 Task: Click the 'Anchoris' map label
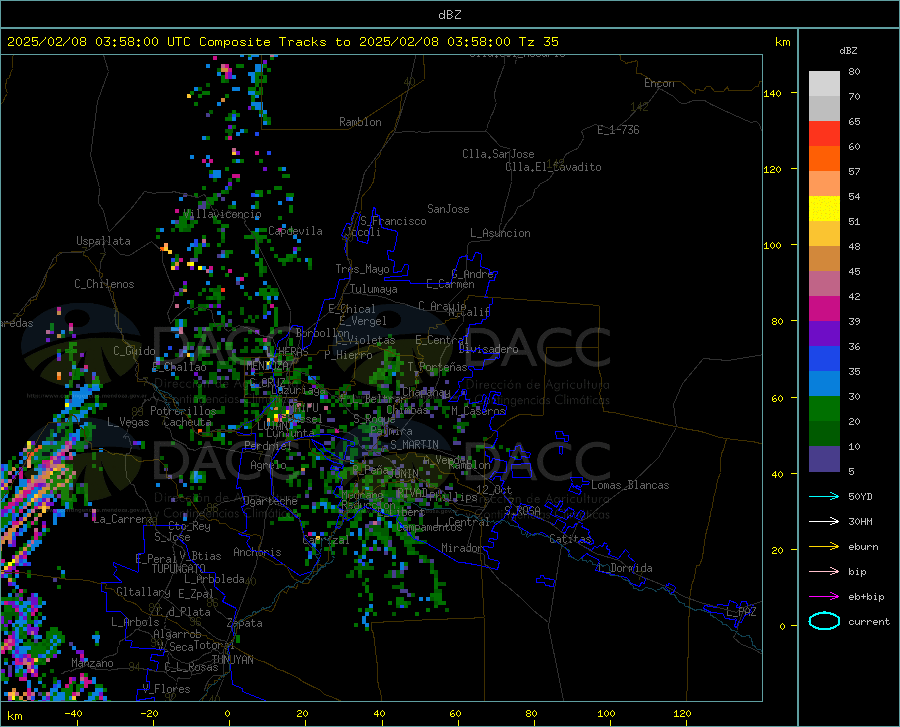(257, 552)
